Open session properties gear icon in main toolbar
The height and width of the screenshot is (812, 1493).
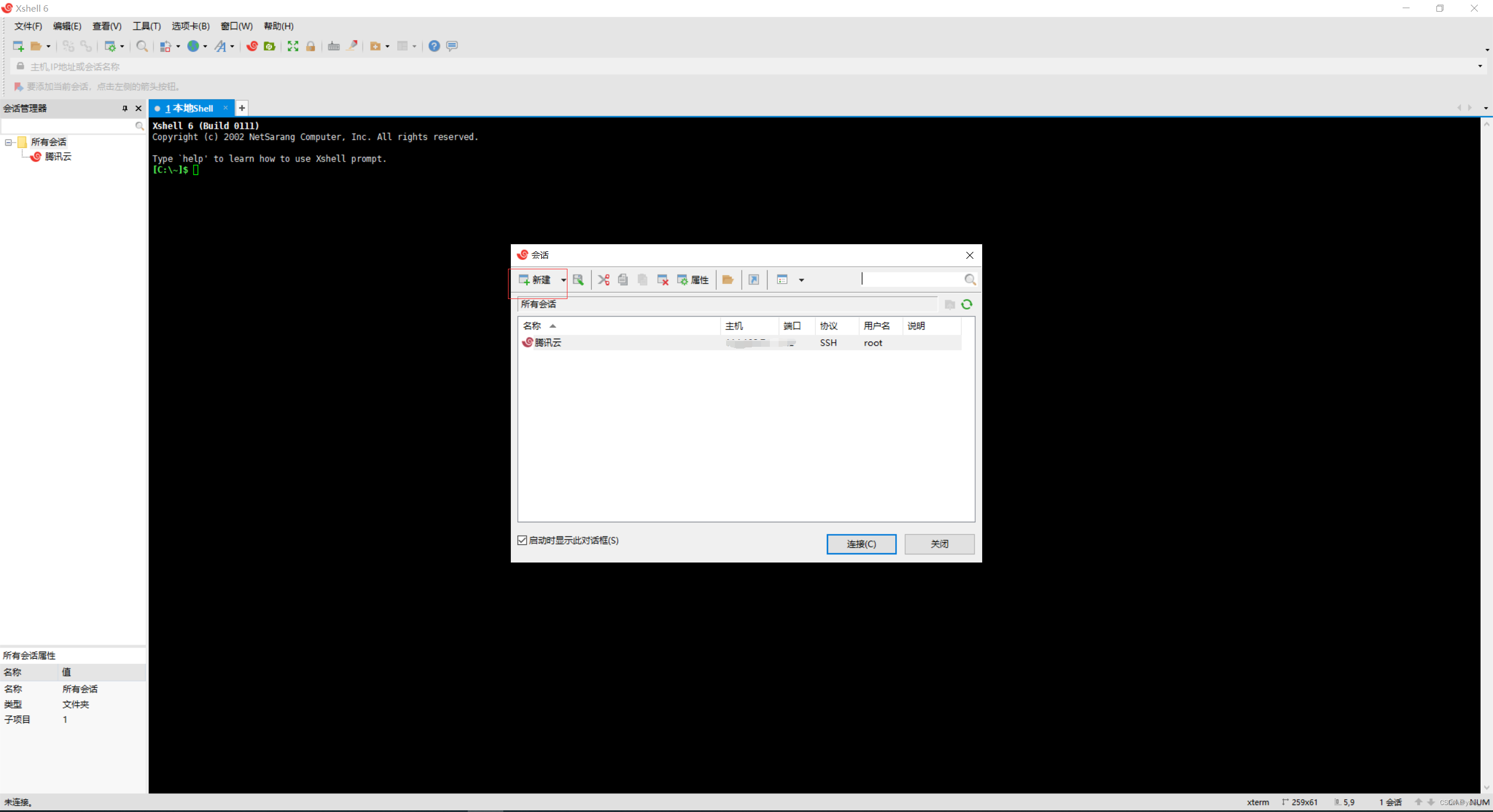(x=110, y=46)
